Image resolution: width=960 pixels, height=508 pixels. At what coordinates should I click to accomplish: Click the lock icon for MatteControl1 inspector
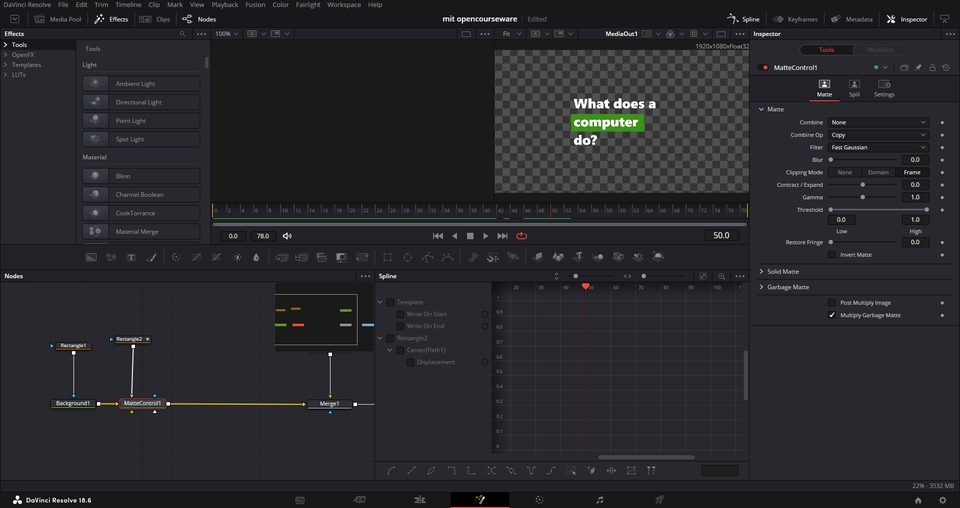[932, 67]
